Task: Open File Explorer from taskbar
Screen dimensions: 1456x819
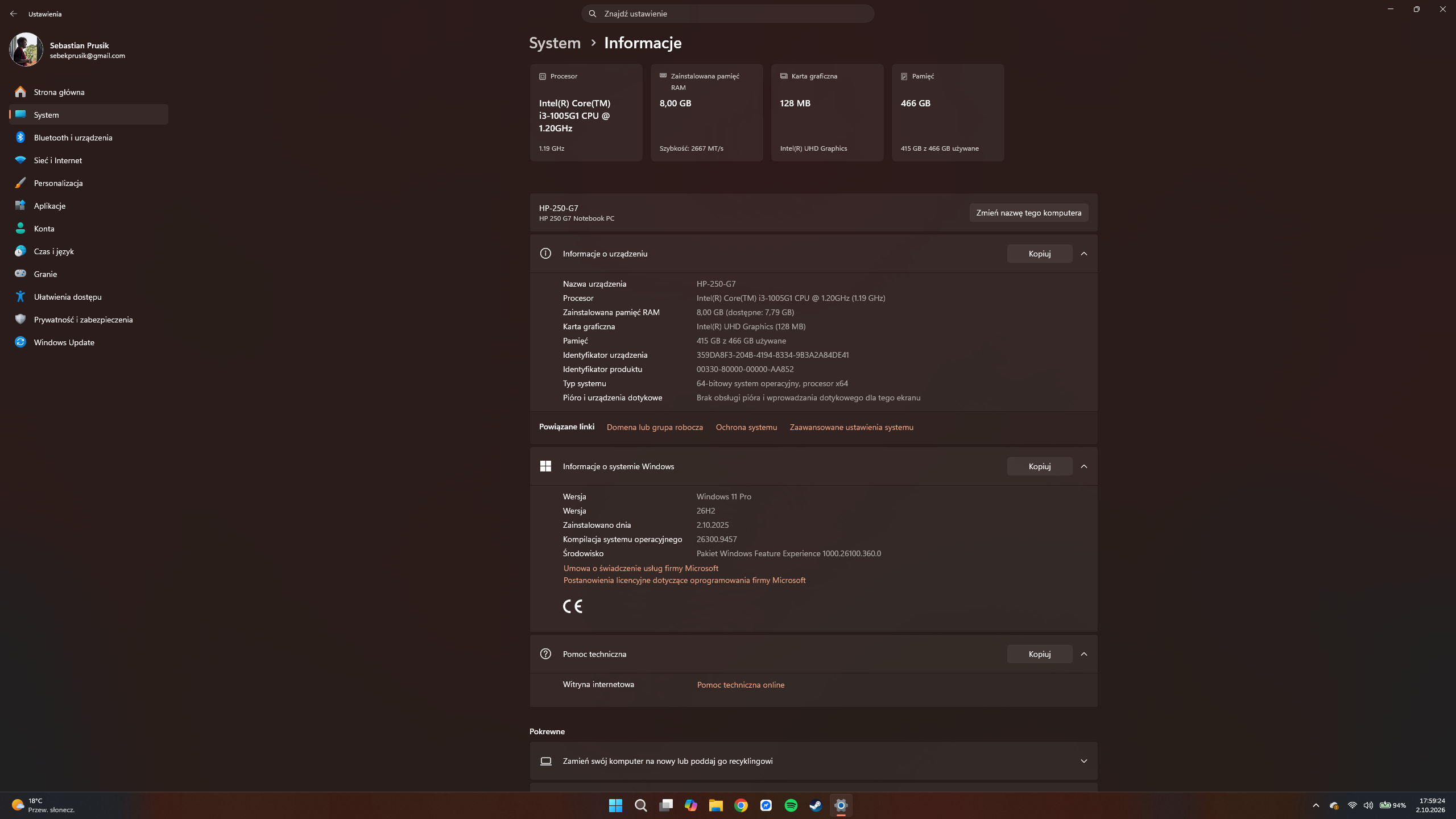Action: pos(715,805)
